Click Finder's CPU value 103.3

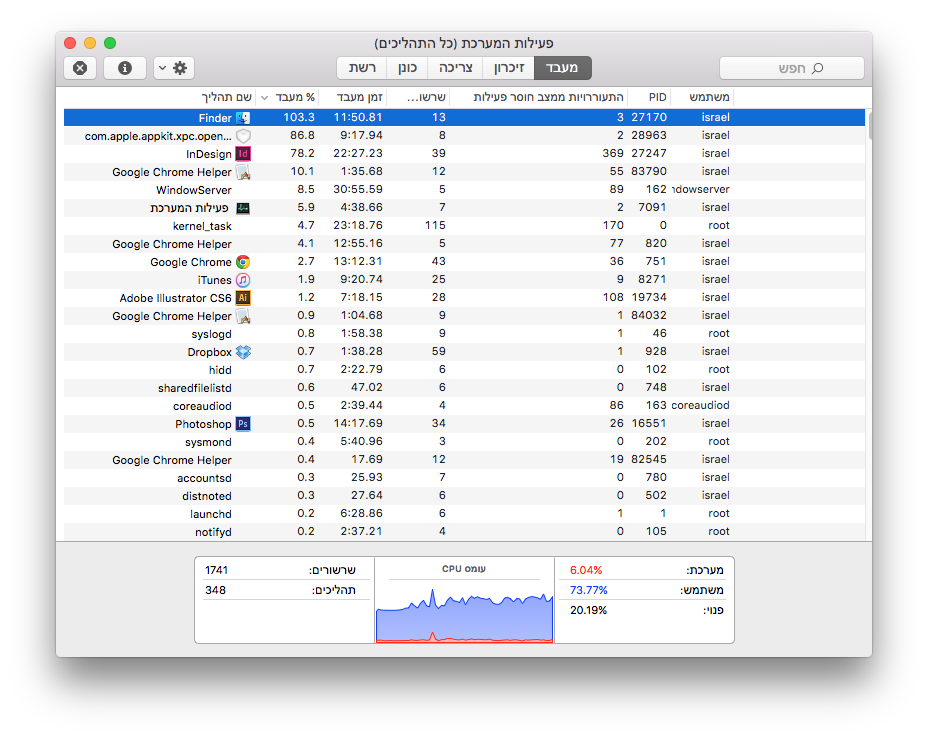pyautogui.click(x=299, y=117)
